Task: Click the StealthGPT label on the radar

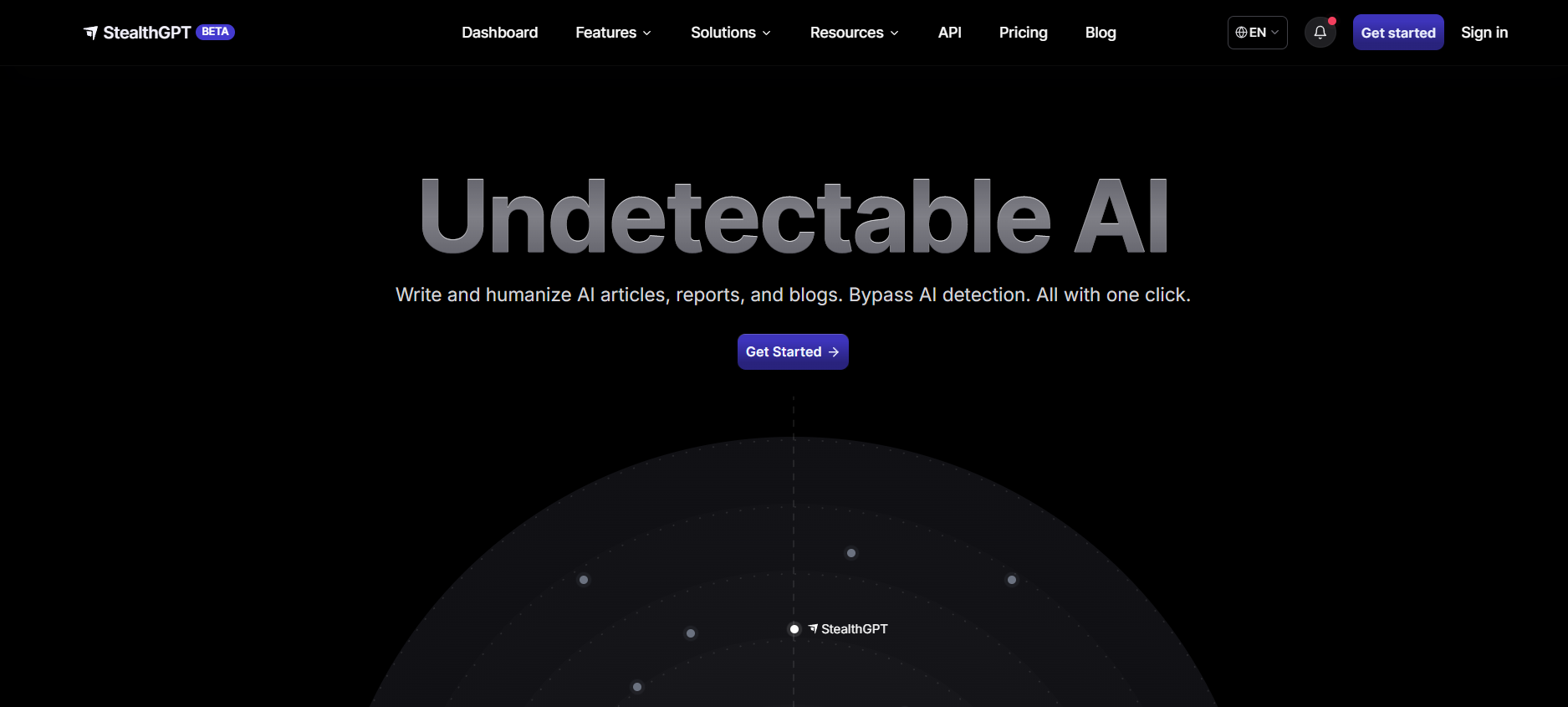Action: (853, 629)
